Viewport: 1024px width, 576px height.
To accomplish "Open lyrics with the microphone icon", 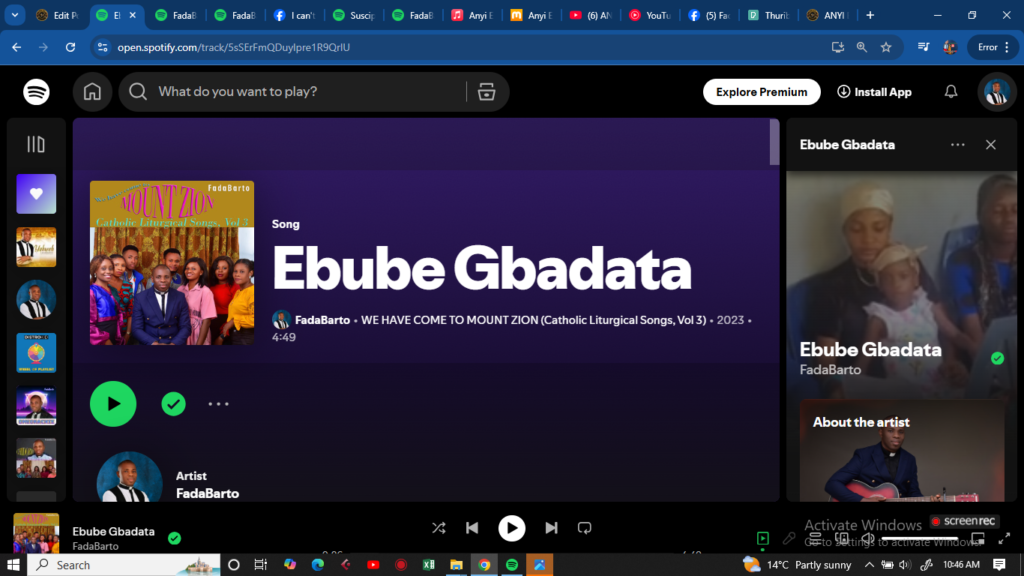I will 789,538.
